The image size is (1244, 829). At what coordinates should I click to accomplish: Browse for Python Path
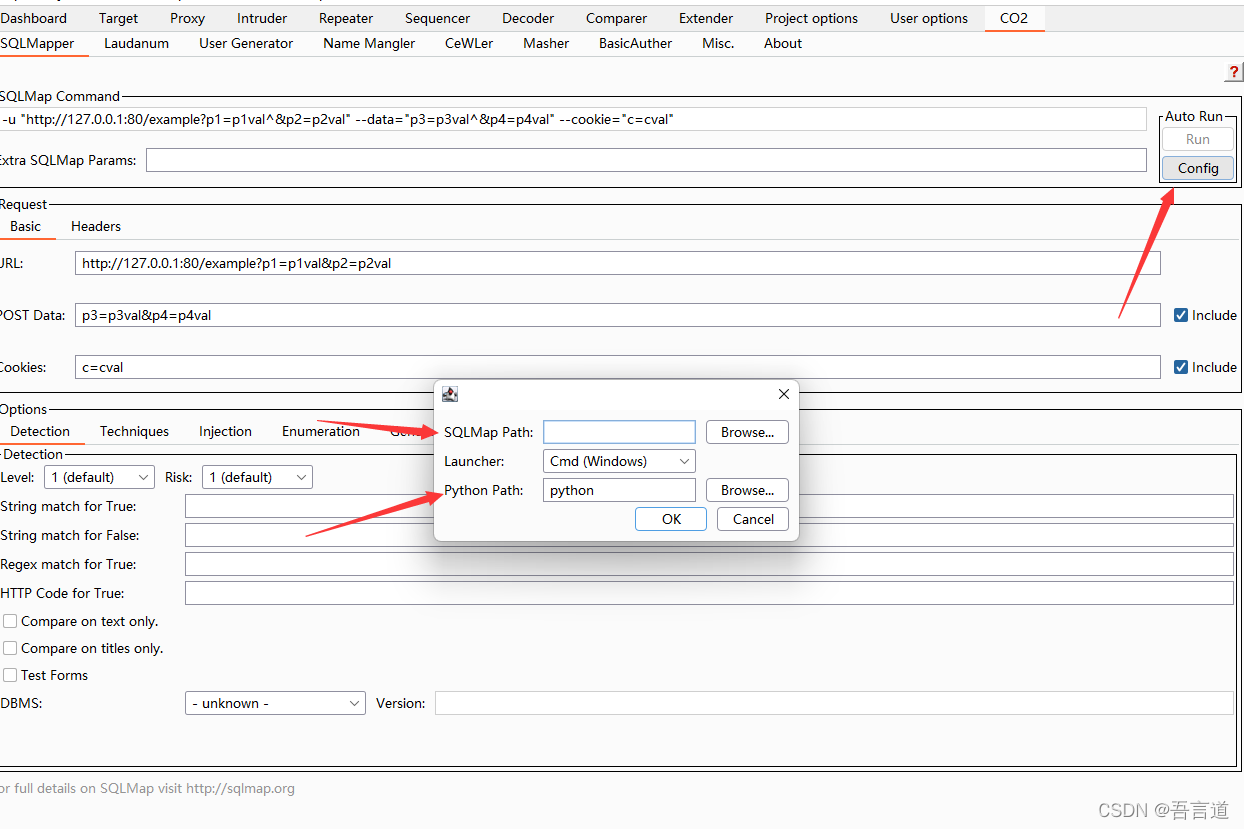[747, 490]
